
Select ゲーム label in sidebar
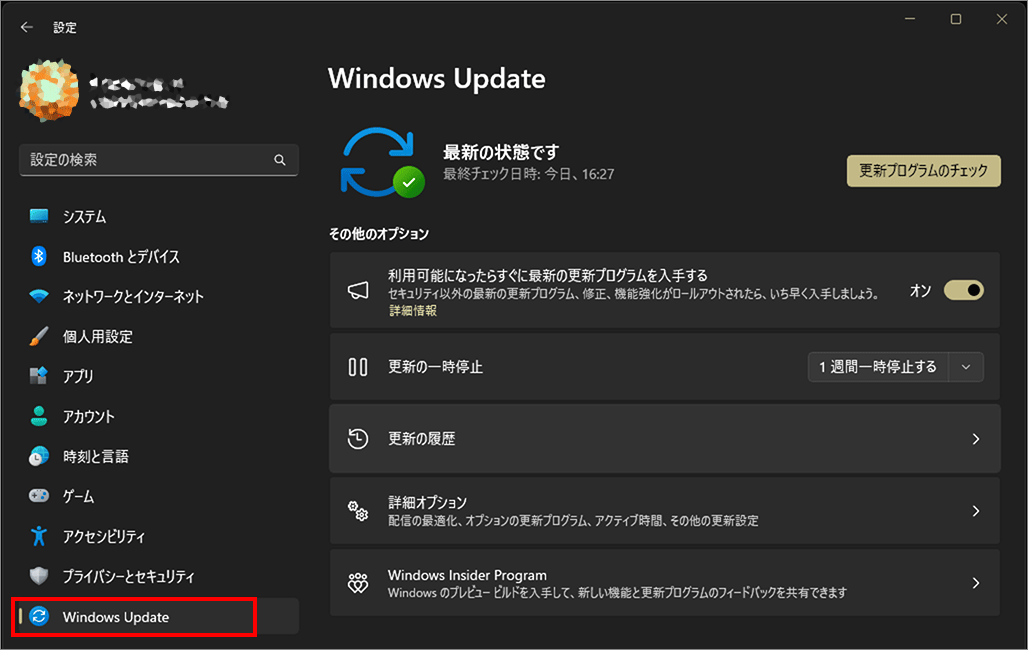tap(78, 497)
